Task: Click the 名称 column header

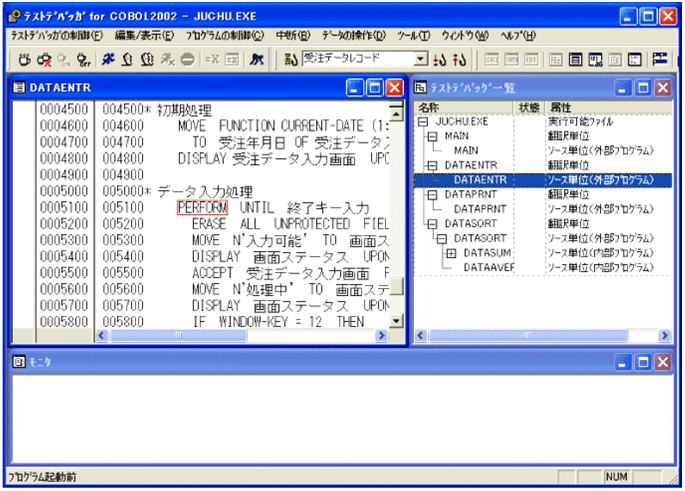Action: 464,107
